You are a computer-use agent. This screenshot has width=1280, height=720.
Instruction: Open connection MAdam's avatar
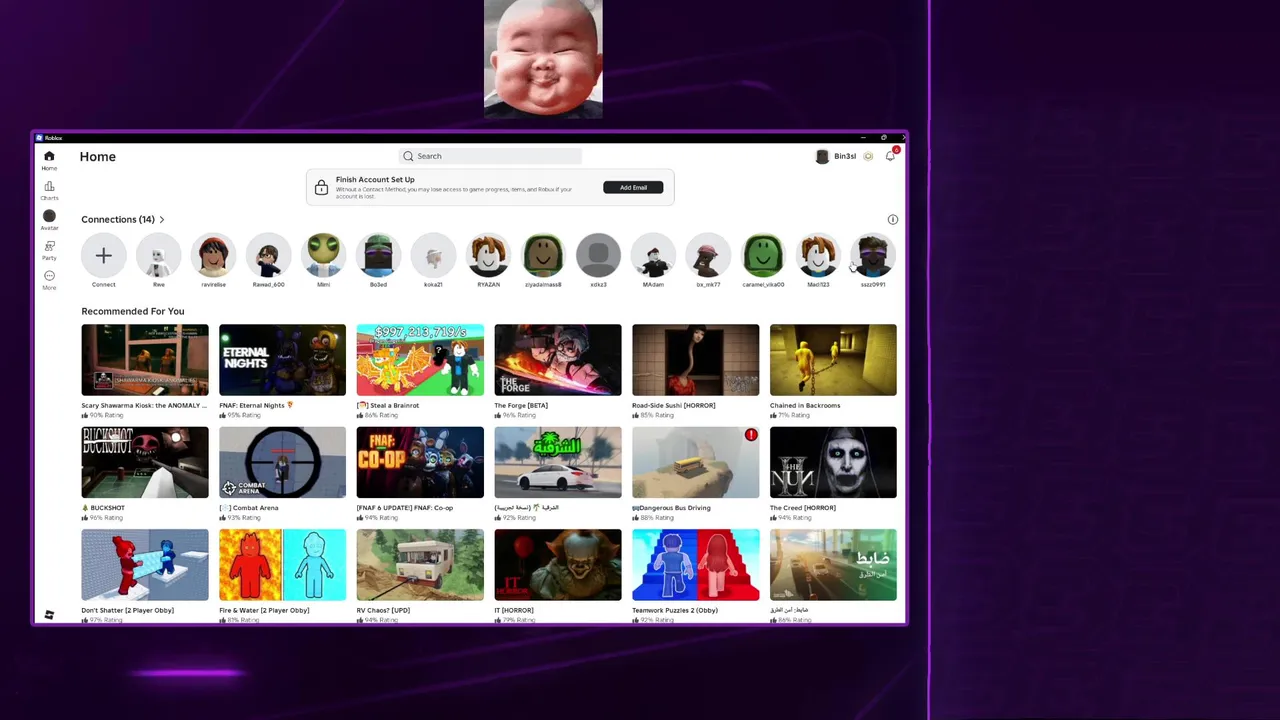point(653,256)
